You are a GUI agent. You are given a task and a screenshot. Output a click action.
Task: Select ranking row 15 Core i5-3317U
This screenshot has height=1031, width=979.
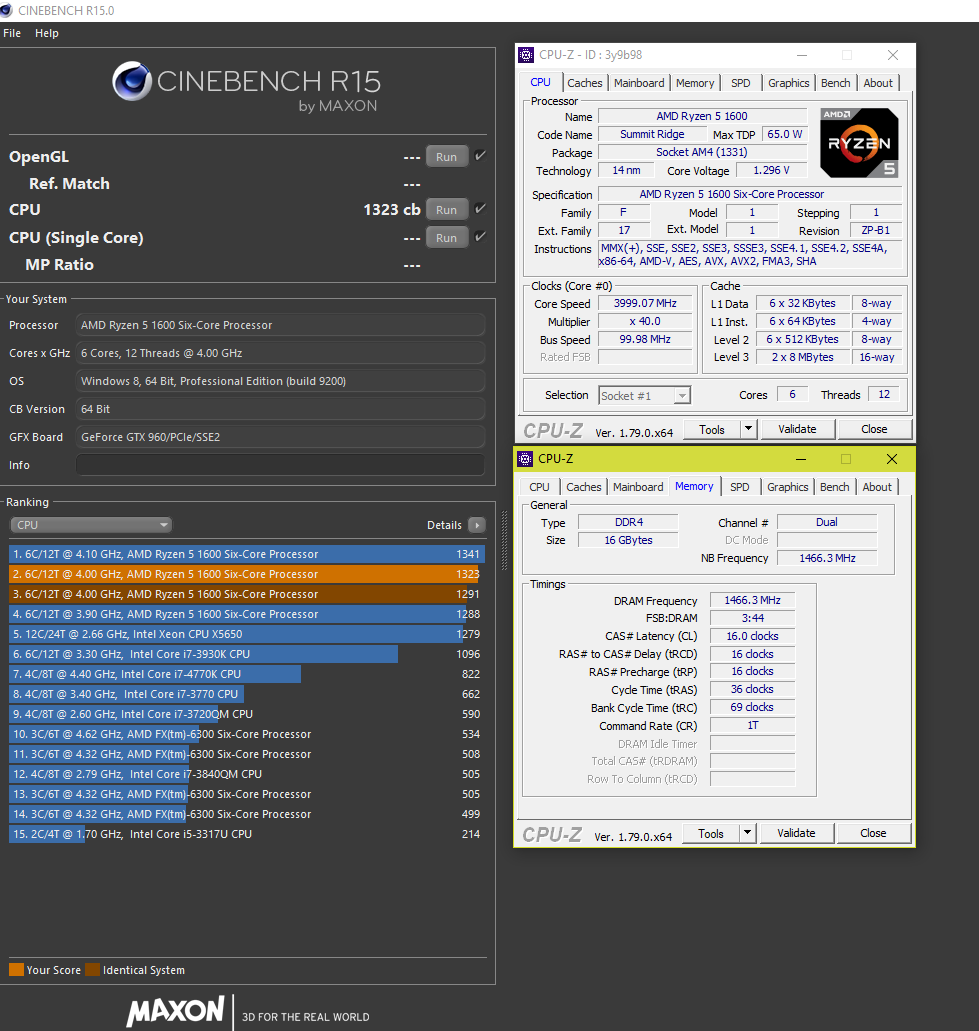[247, 834]
